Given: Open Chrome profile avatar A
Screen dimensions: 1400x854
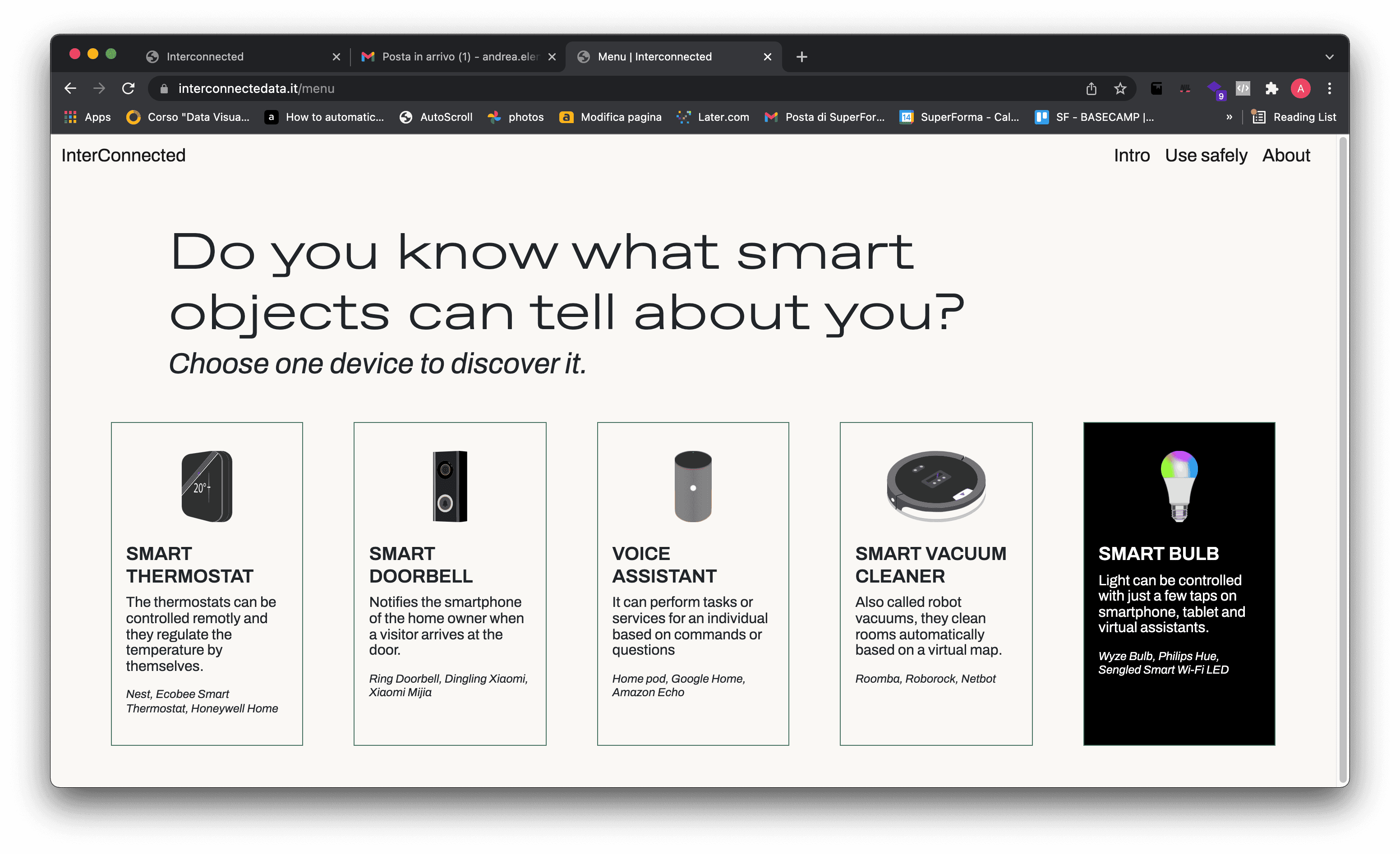Looking at the screenshot, I should (1301, 88).
